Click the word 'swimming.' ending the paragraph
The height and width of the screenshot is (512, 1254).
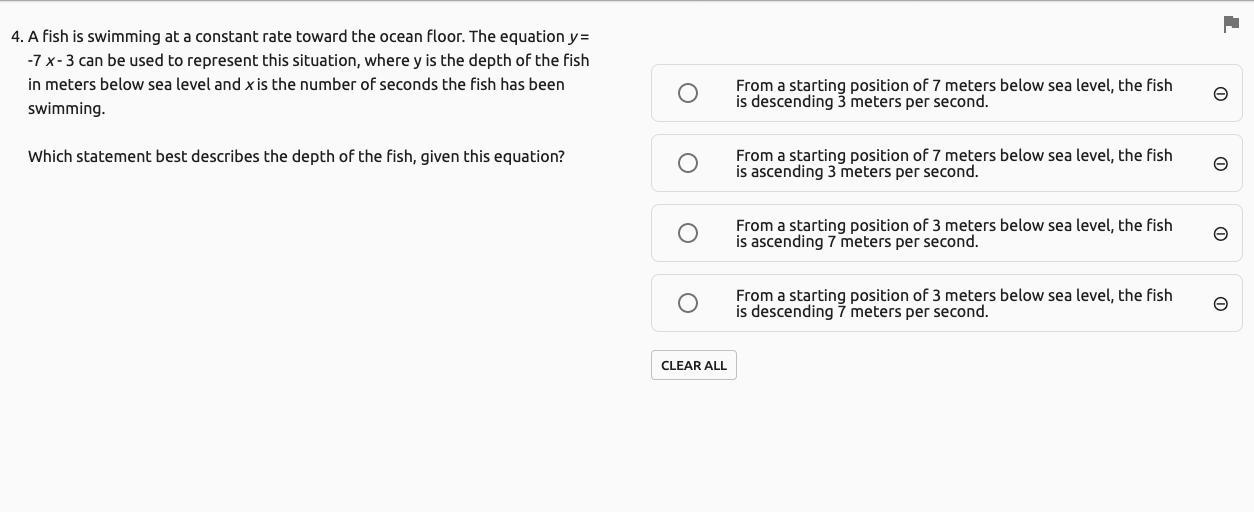66,109
